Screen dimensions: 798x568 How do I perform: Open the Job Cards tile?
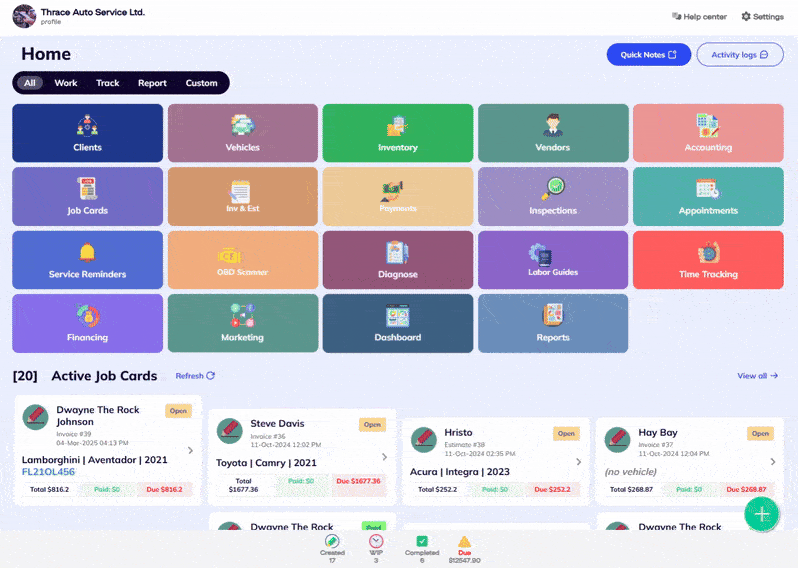(88, 196)
